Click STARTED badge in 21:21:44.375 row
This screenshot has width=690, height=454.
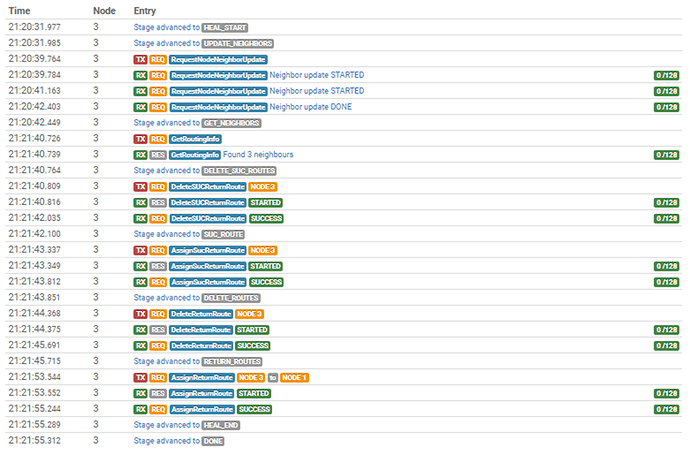tap(252, 330)
